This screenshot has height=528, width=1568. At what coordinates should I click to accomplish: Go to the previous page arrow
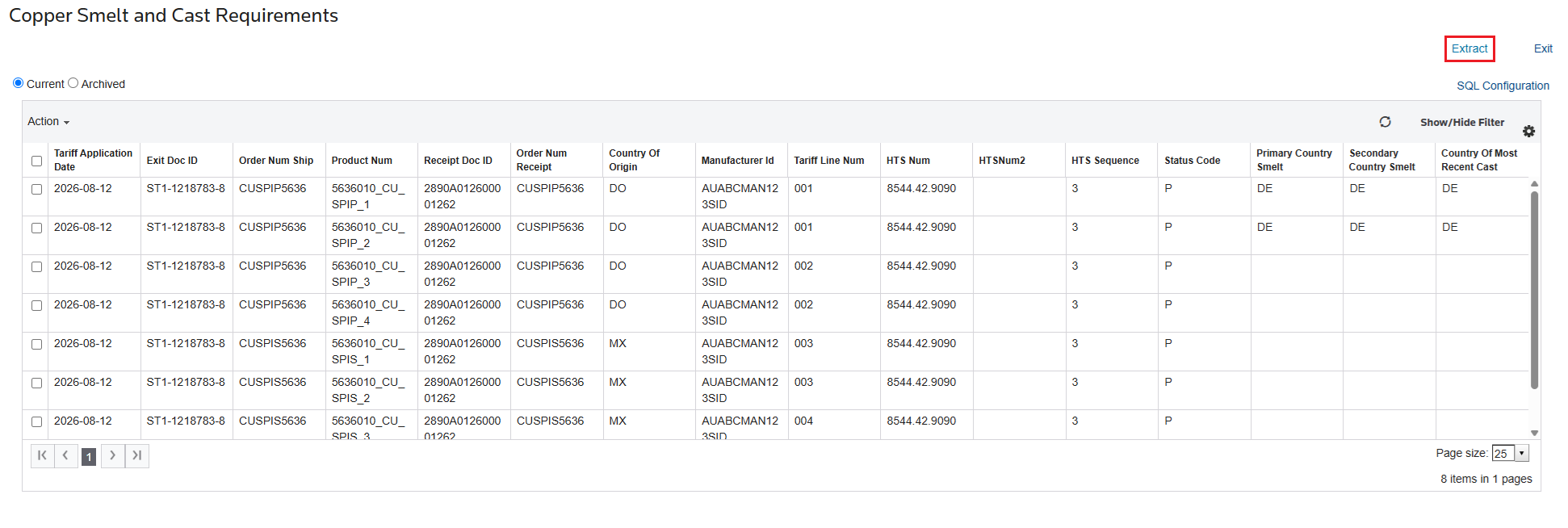pyautogui.click(x=65, y=455)
